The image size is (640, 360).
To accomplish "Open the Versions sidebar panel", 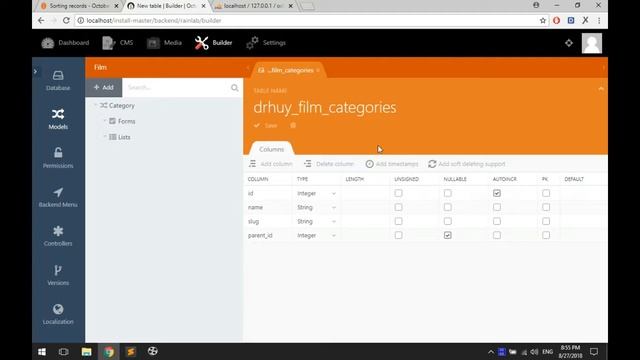I will pos(58,275).
